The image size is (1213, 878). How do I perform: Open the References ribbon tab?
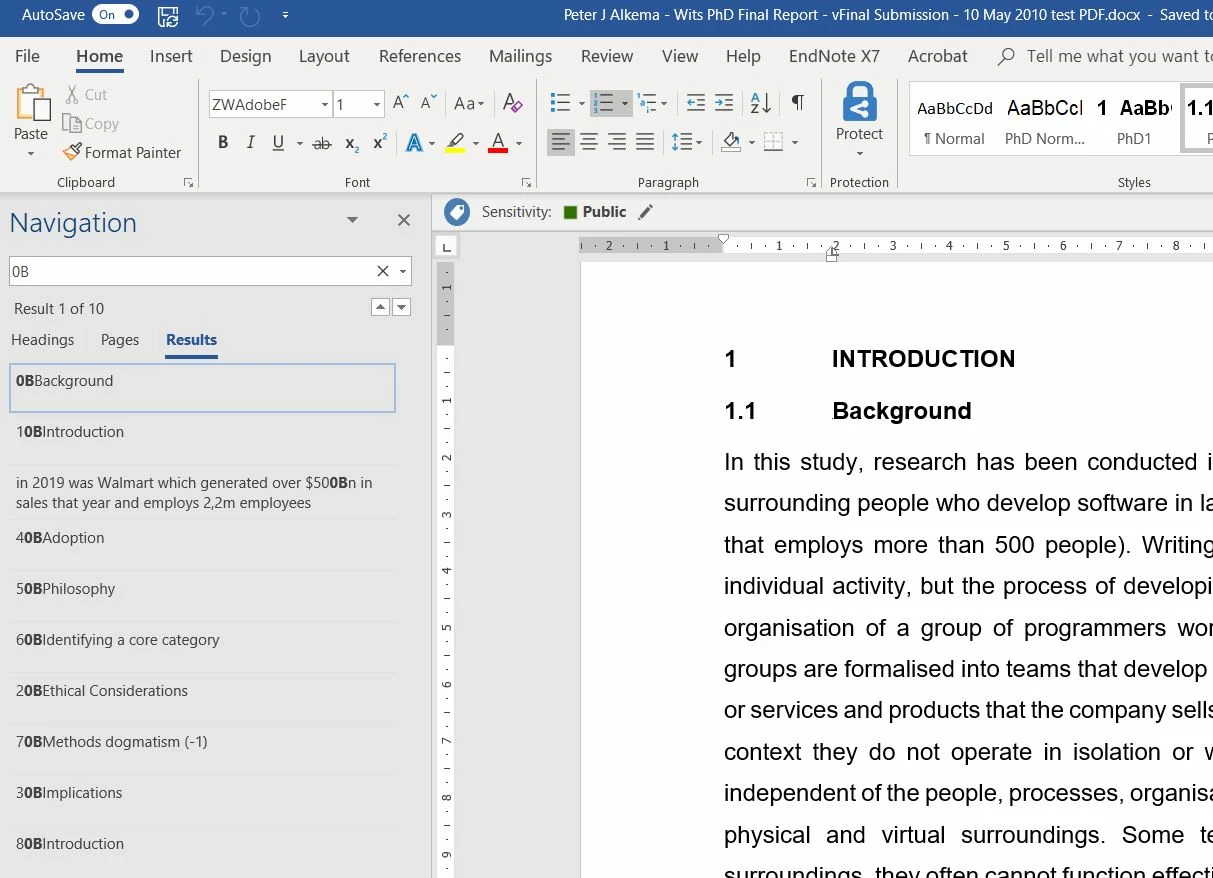419,56
